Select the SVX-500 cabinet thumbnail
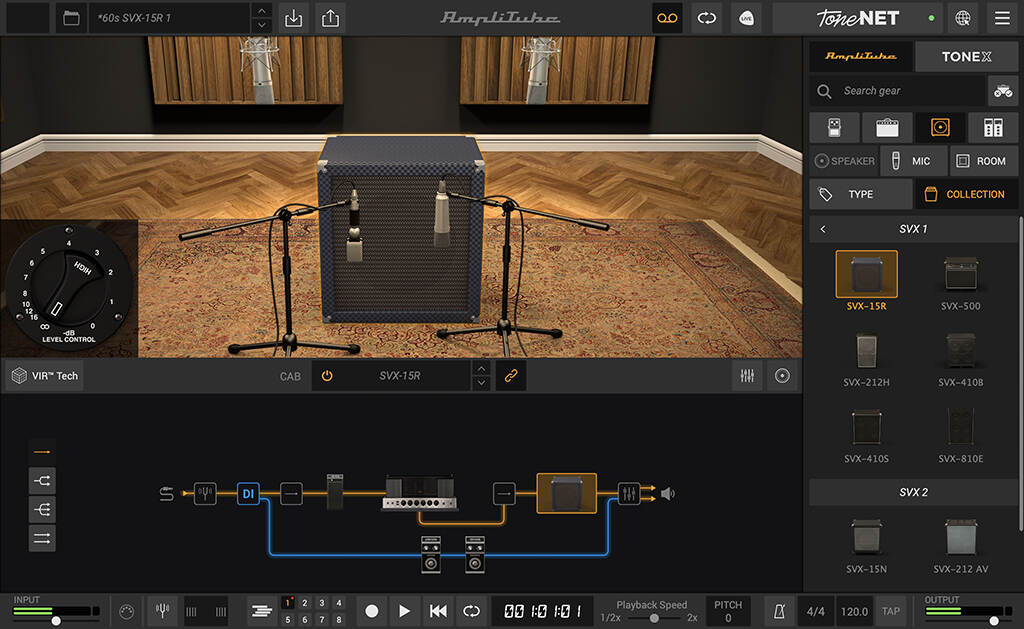Viewport: 1024px width, 629px height. 961,277
